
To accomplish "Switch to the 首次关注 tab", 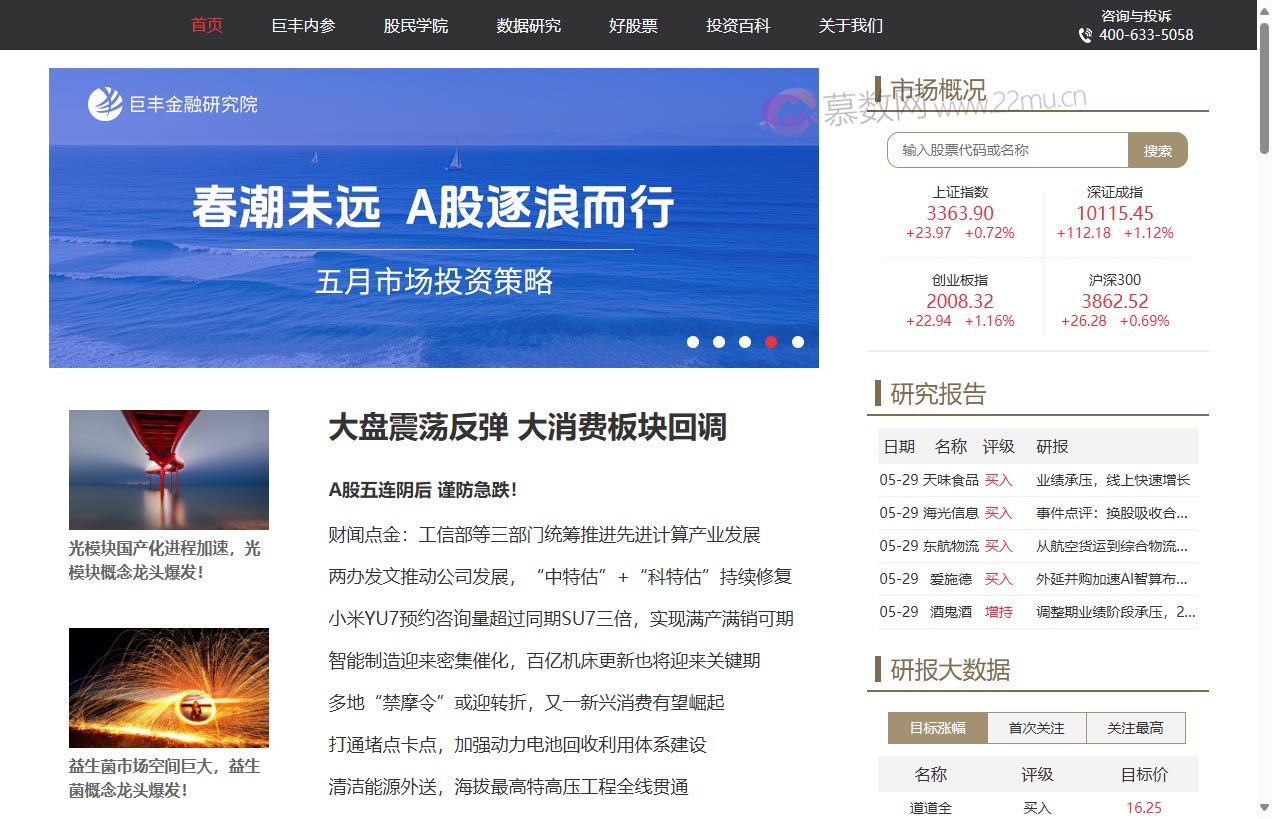I will pos(1036,728).
